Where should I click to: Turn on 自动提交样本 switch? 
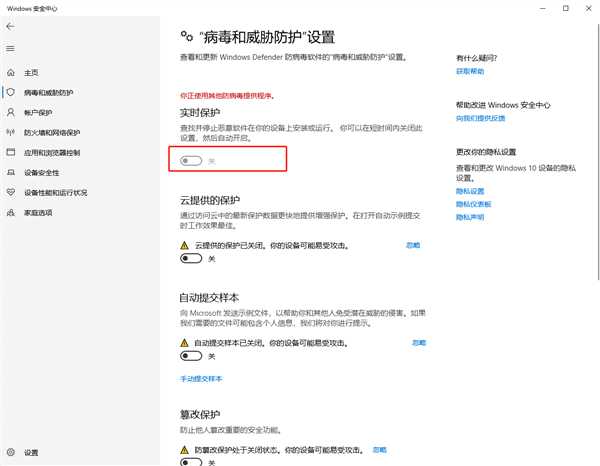pyautogui.click(x=191, y=356)
